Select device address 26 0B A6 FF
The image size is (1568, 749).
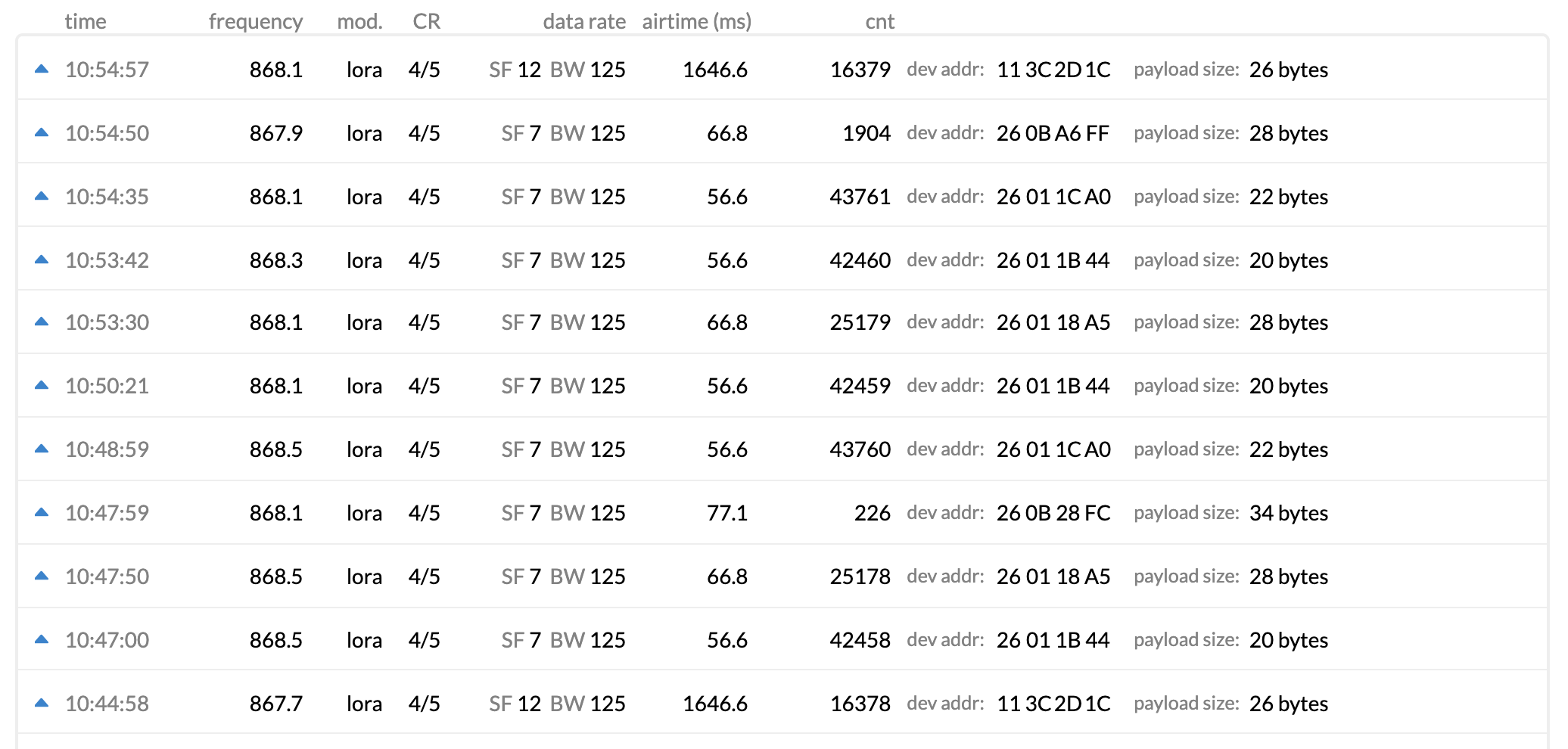(x=1053, y=133)
